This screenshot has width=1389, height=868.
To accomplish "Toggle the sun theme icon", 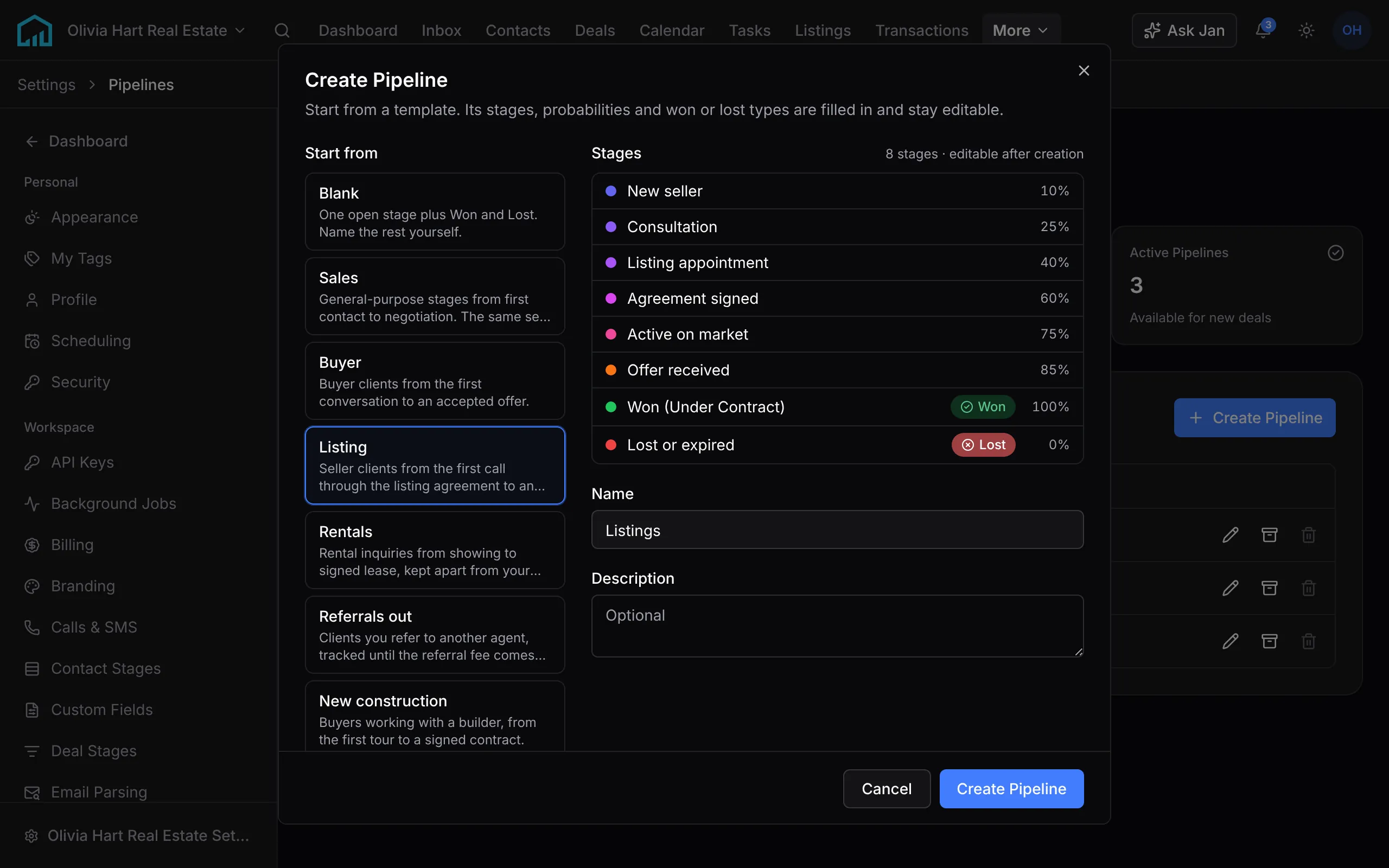I will (x=1307, y=30).
